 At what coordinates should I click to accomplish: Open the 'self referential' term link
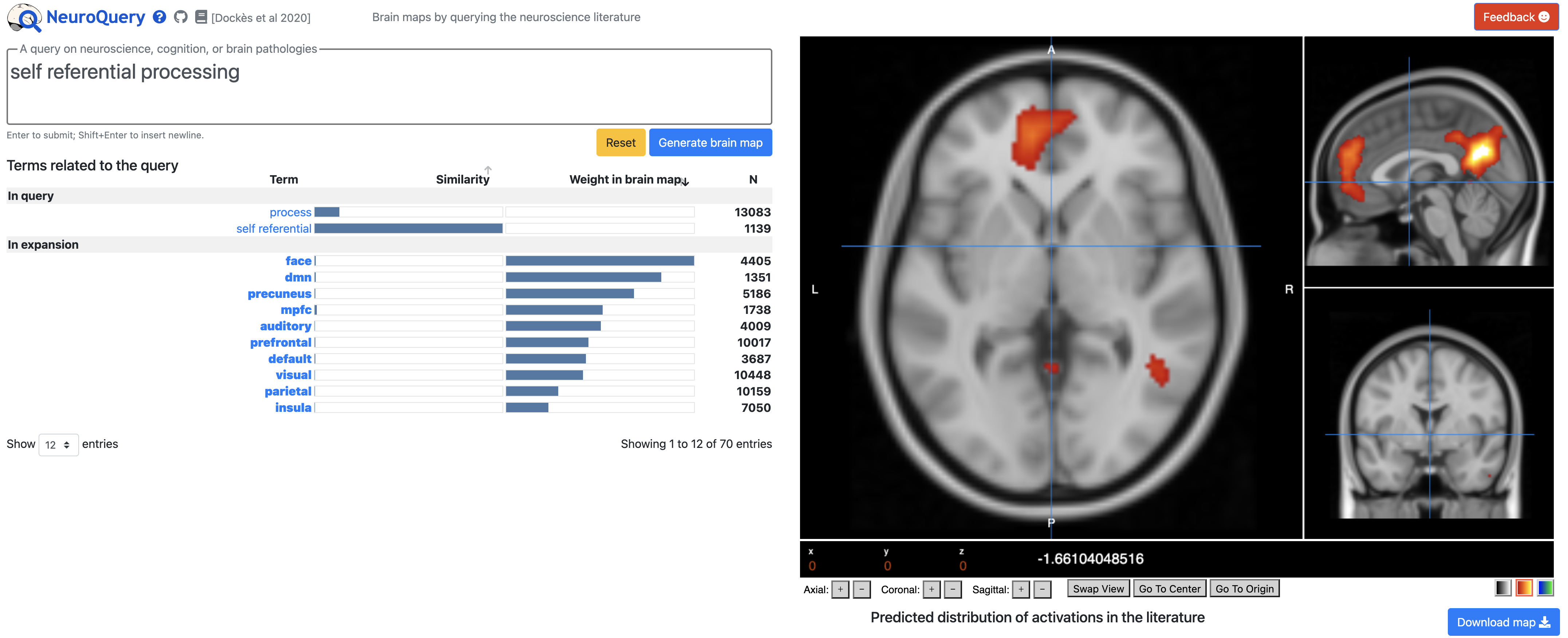click(x=274, y=229)
